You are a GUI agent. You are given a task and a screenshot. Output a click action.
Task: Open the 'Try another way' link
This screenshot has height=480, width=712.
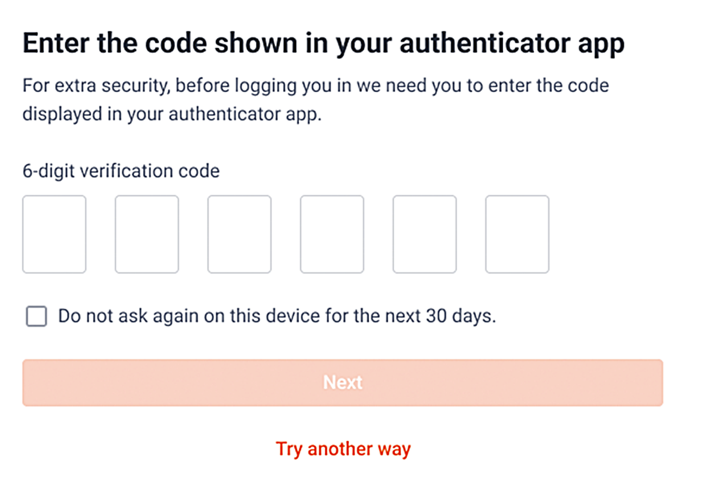coord(343,449)
